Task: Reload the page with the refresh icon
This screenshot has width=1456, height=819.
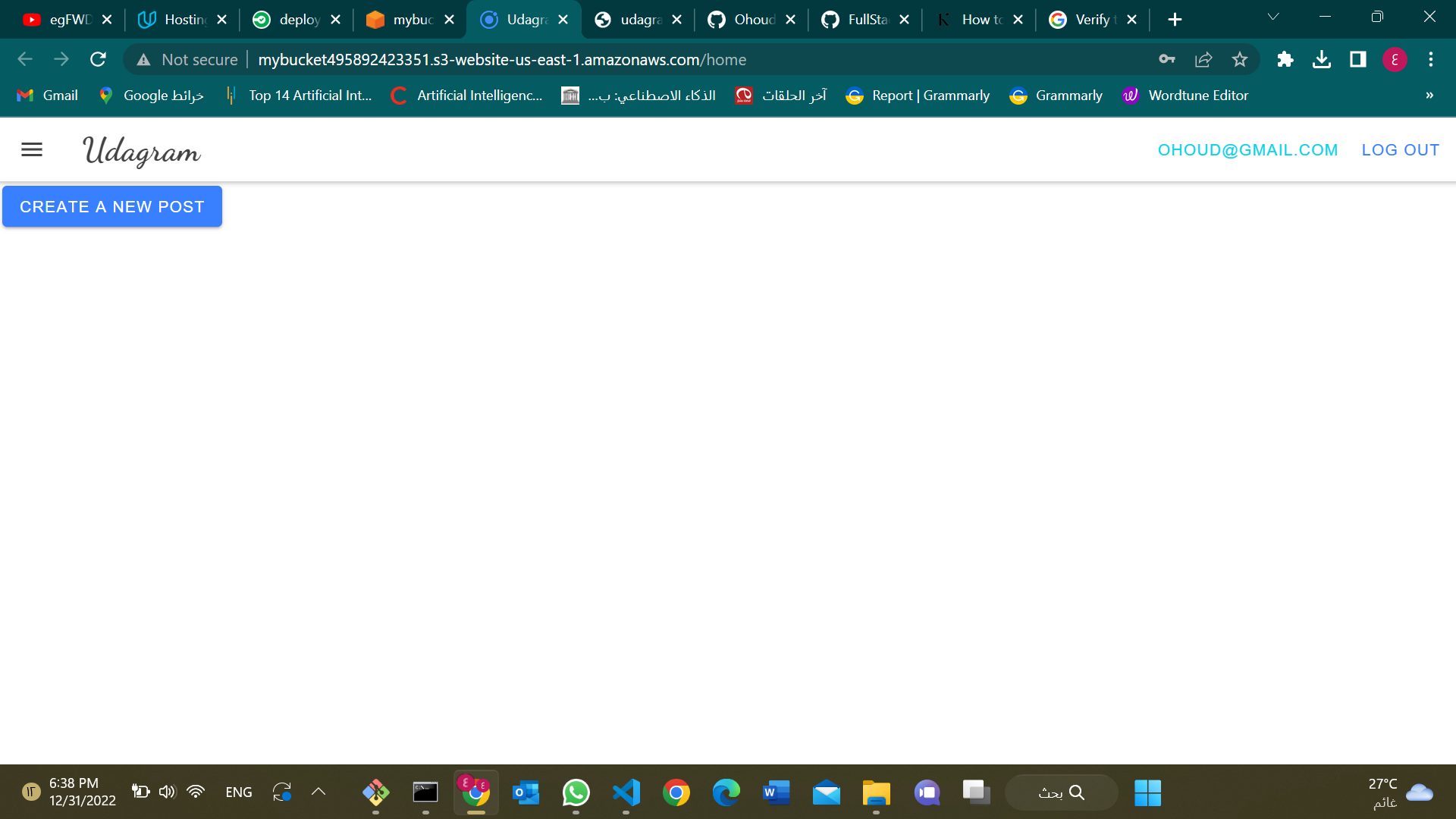Action: (98, 59)
